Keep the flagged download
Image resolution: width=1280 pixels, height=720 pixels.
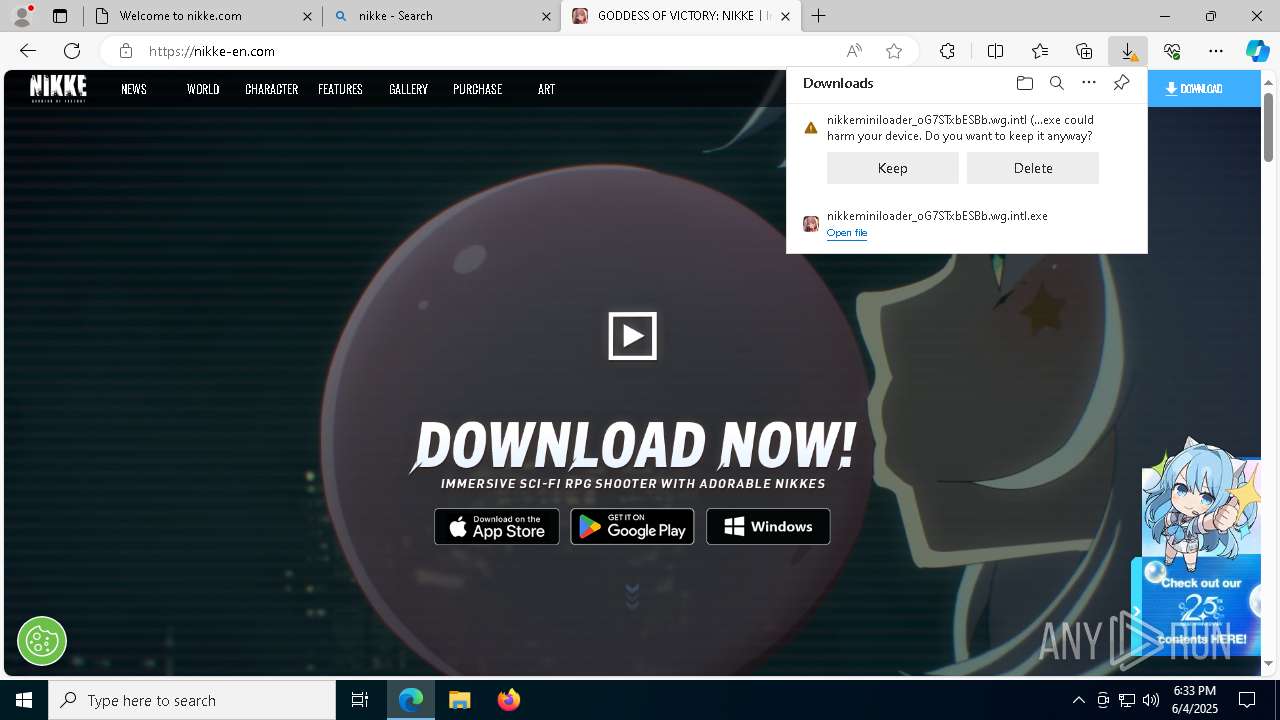893,168
